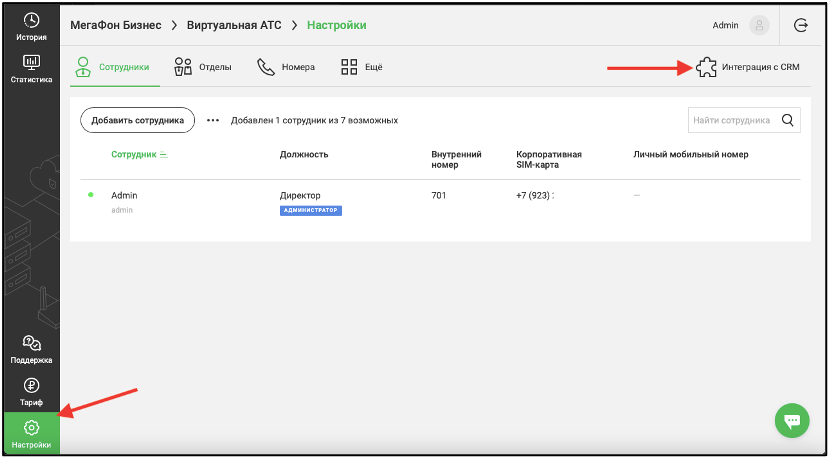Click the Добавить сотрудника button
The height and width of the screenshot is (458, 829).
pos(137,120)
